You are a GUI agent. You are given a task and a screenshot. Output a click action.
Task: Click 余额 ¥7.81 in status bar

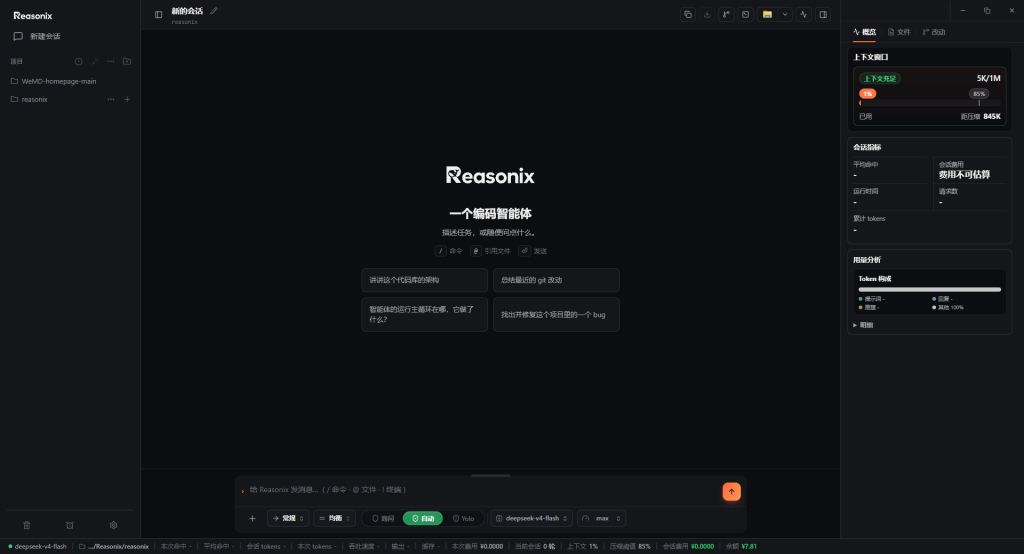(741, 547)
